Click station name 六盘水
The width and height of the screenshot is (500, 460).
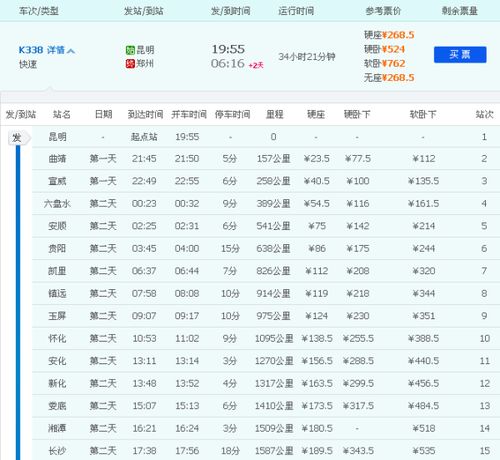pos(57,203)
